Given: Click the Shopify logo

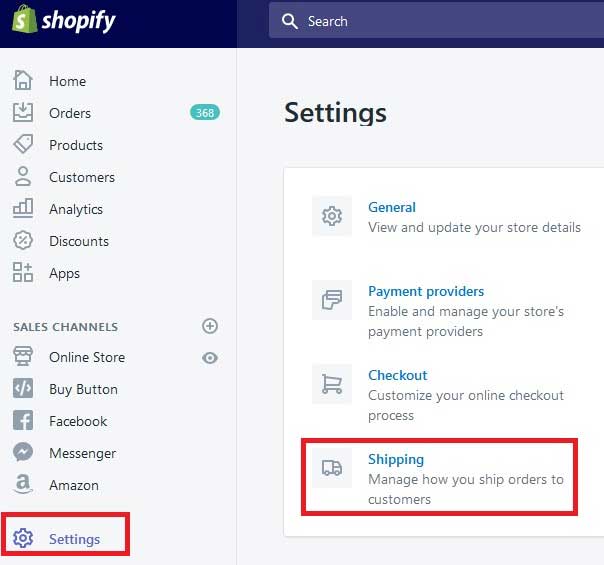Looking at the screenshot, I should (x=63, y=21).
